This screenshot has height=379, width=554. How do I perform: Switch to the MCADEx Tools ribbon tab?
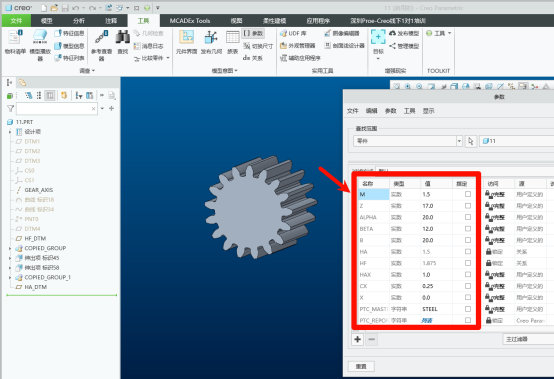click(190, 20)
